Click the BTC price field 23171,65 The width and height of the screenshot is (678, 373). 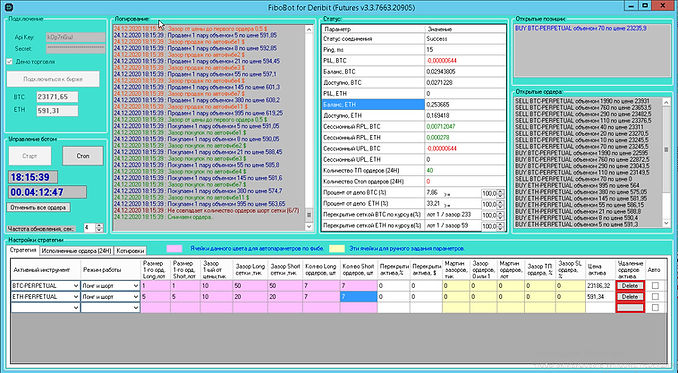(57, 97)
